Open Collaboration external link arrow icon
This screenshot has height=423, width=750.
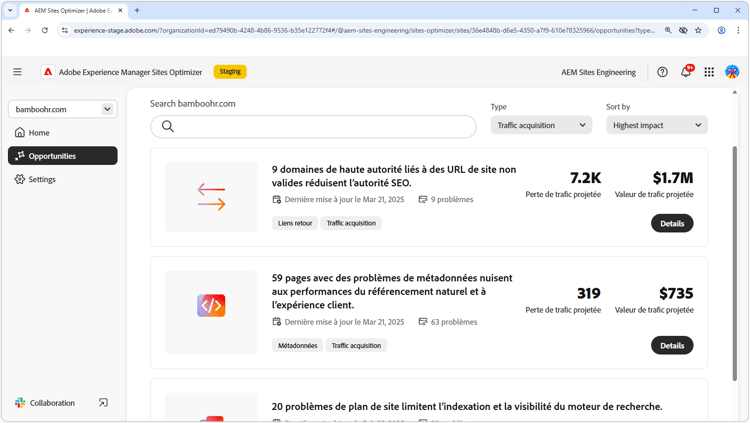pyautogui.click(x=103, y=403)
